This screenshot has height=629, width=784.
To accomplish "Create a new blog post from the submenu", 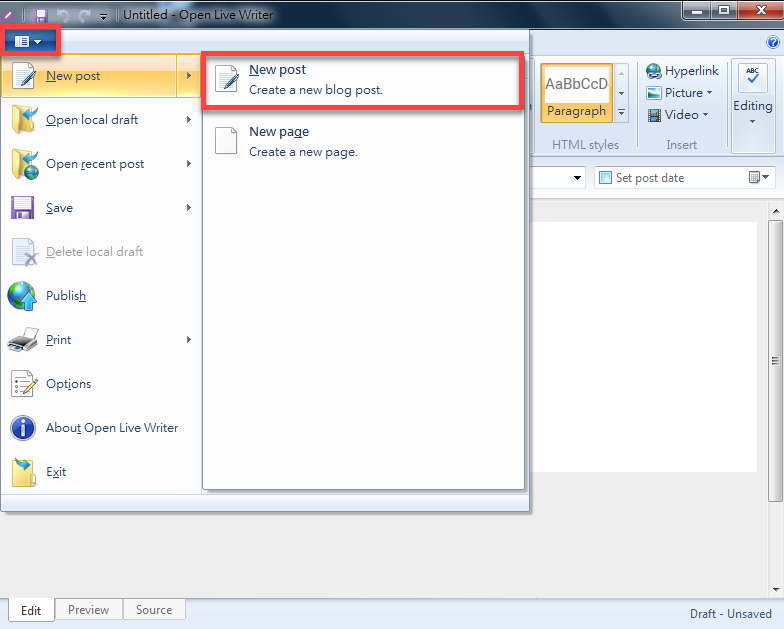I will 363,80.
